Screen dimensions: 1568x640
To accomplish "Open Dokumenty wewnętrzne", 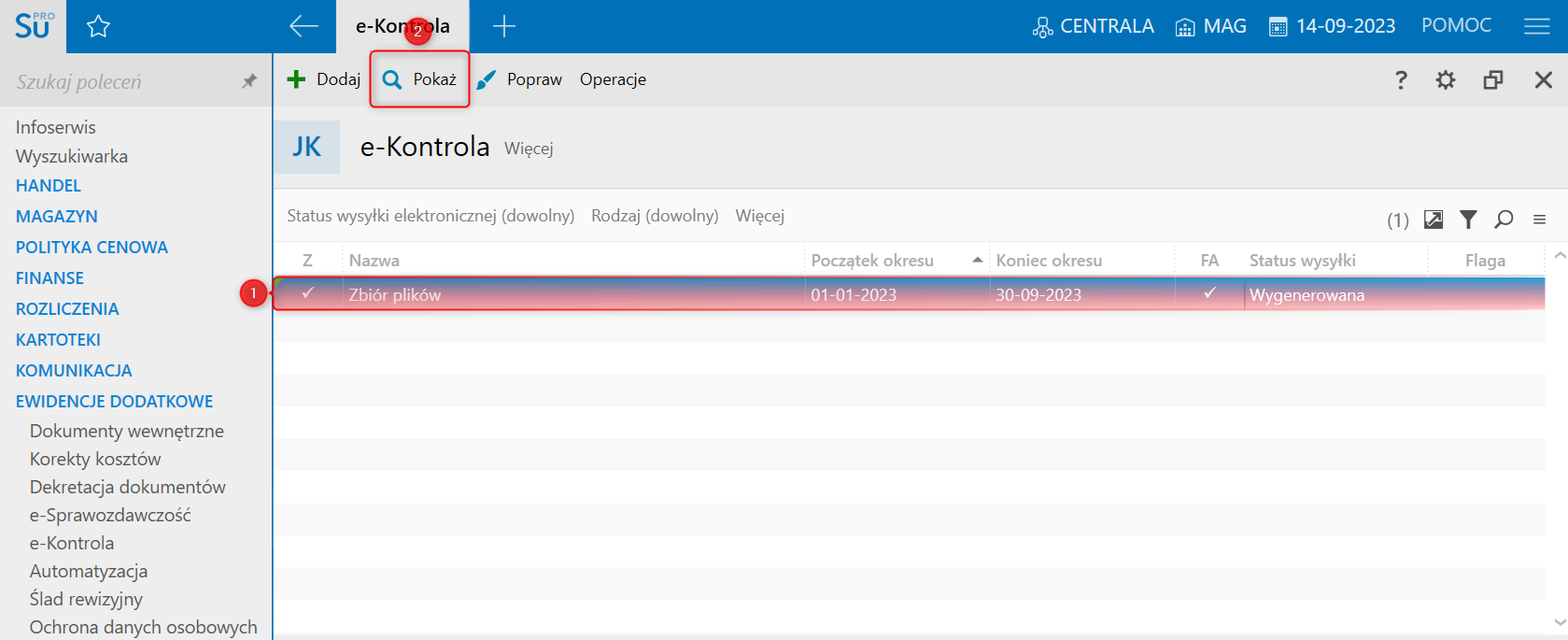I will click(x=127, y=431).
